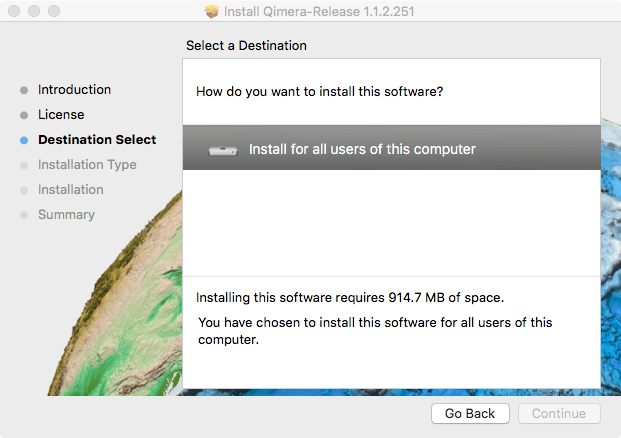Click the Installation step label in the sidebar

pos(70,190)
